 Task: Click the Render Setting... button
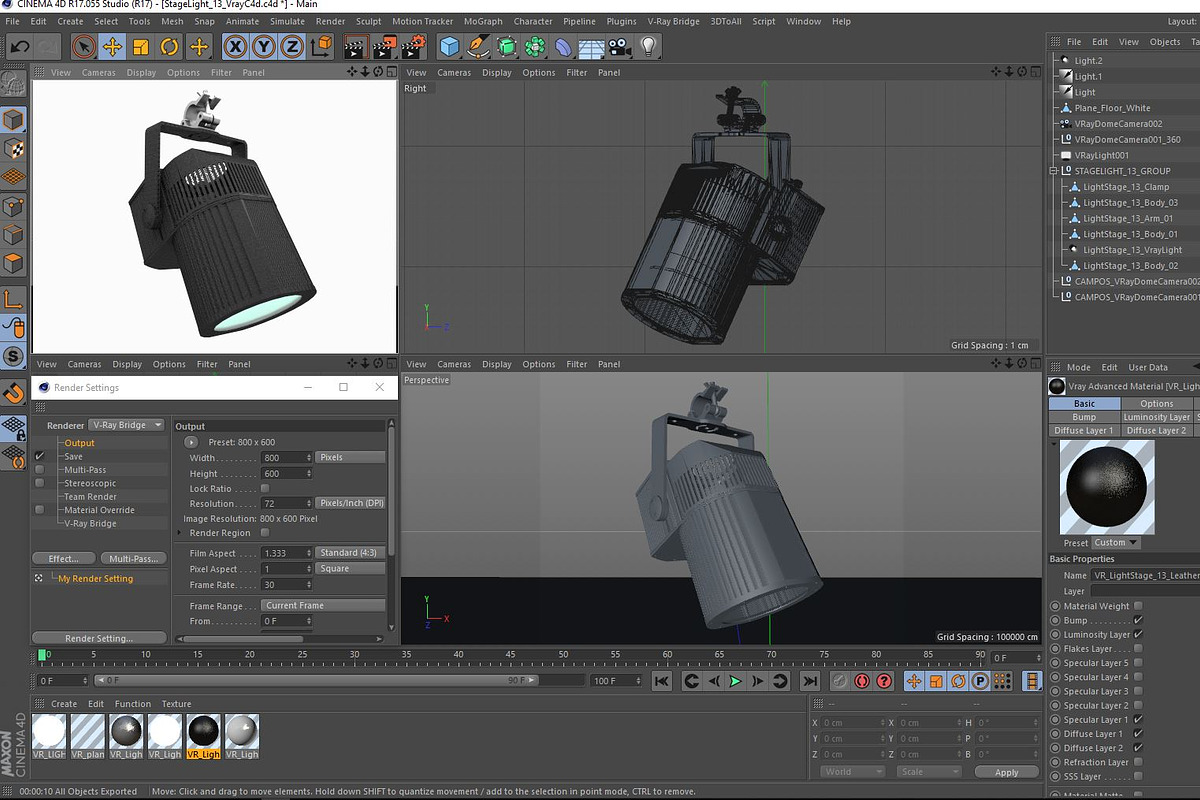99,638
